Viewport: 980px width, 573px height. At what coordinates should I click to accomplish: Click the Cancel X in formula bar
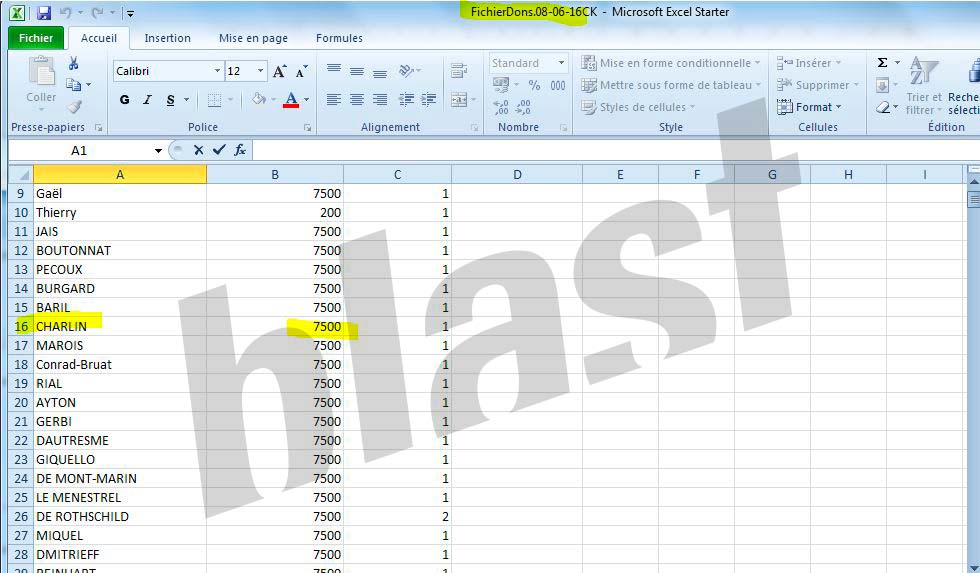point(198,150)
